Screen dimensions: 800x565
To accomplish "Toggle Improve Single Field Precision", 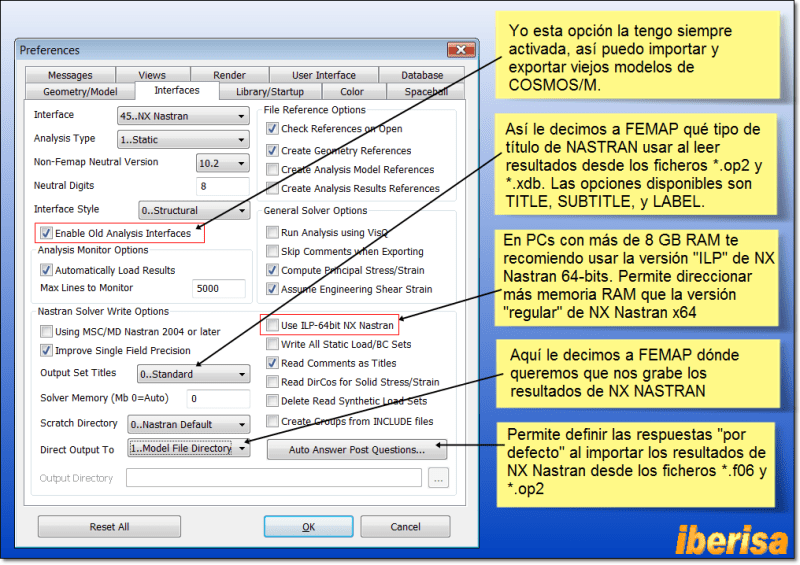I will pos(46,350).
